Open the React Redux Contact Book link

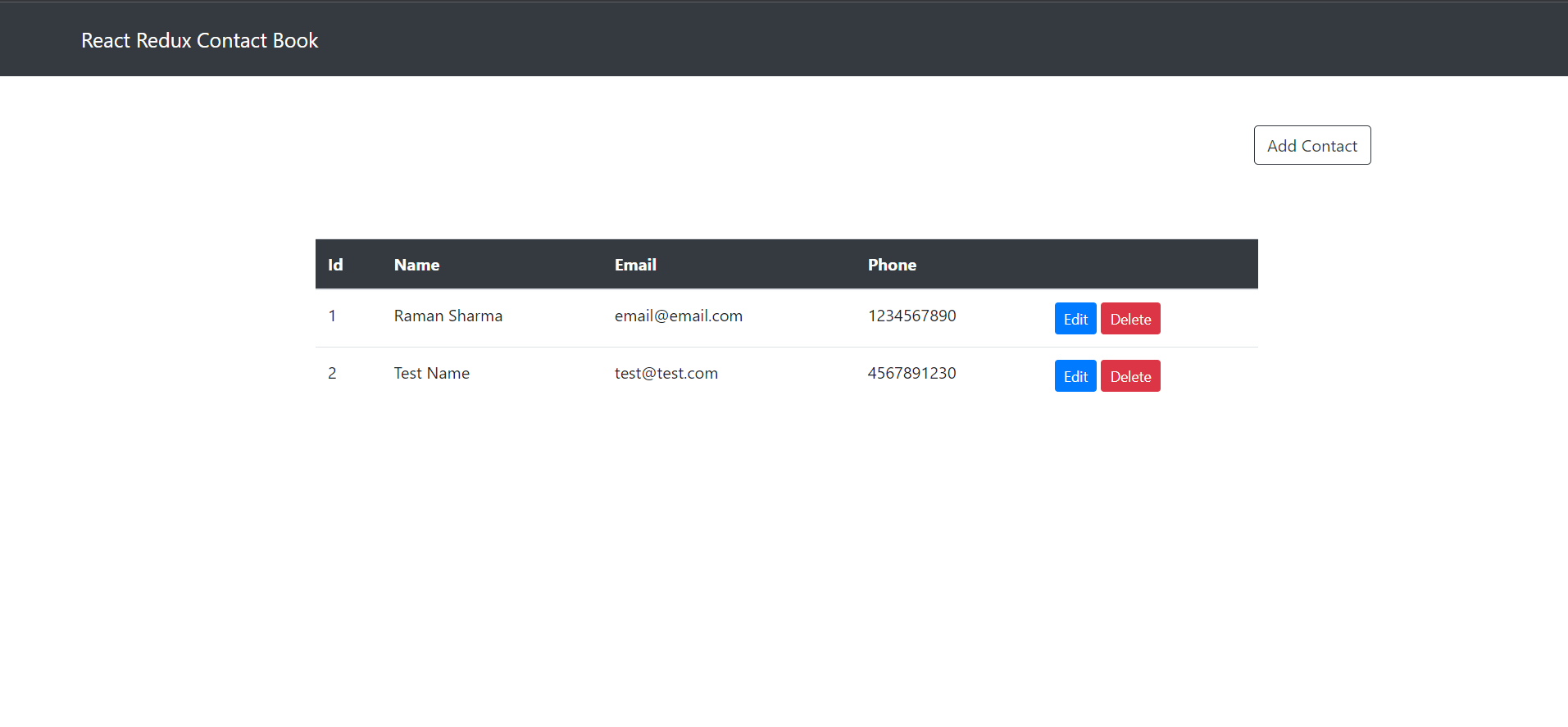[x=199, y=40]
